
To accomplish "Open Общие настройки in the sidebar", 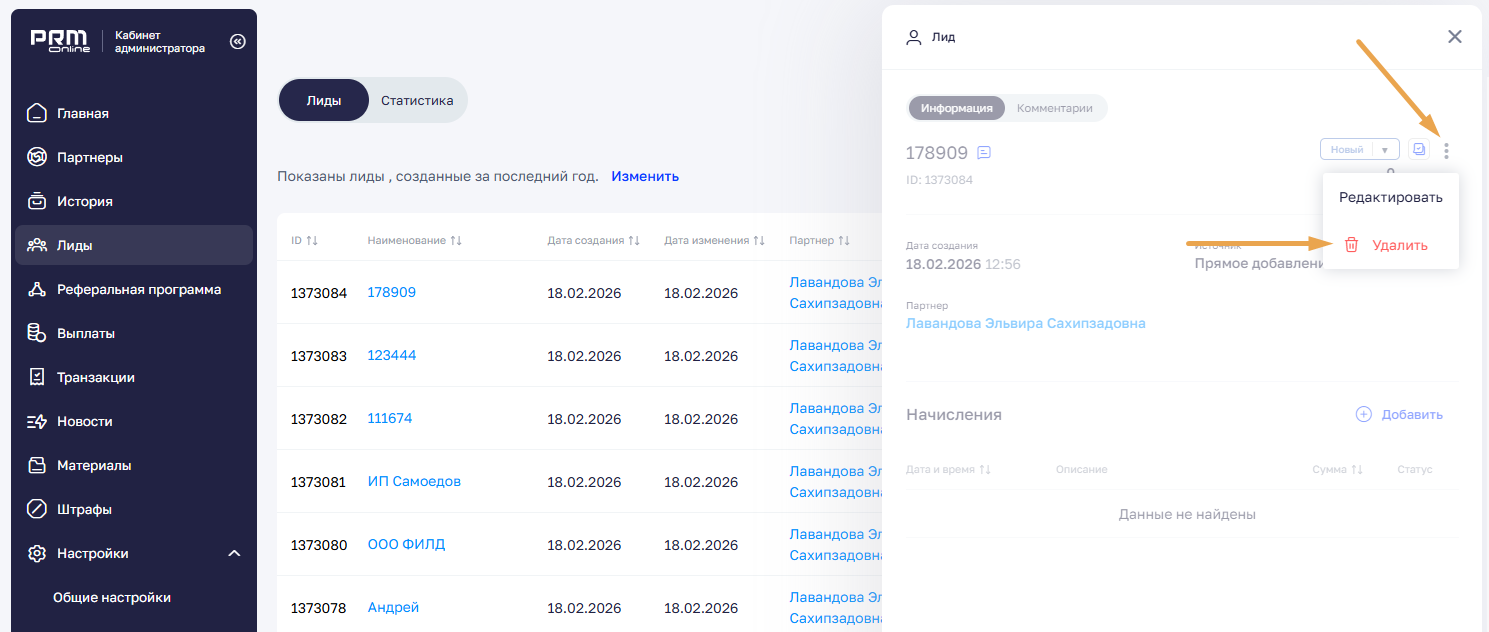I will tap(112, 597).
